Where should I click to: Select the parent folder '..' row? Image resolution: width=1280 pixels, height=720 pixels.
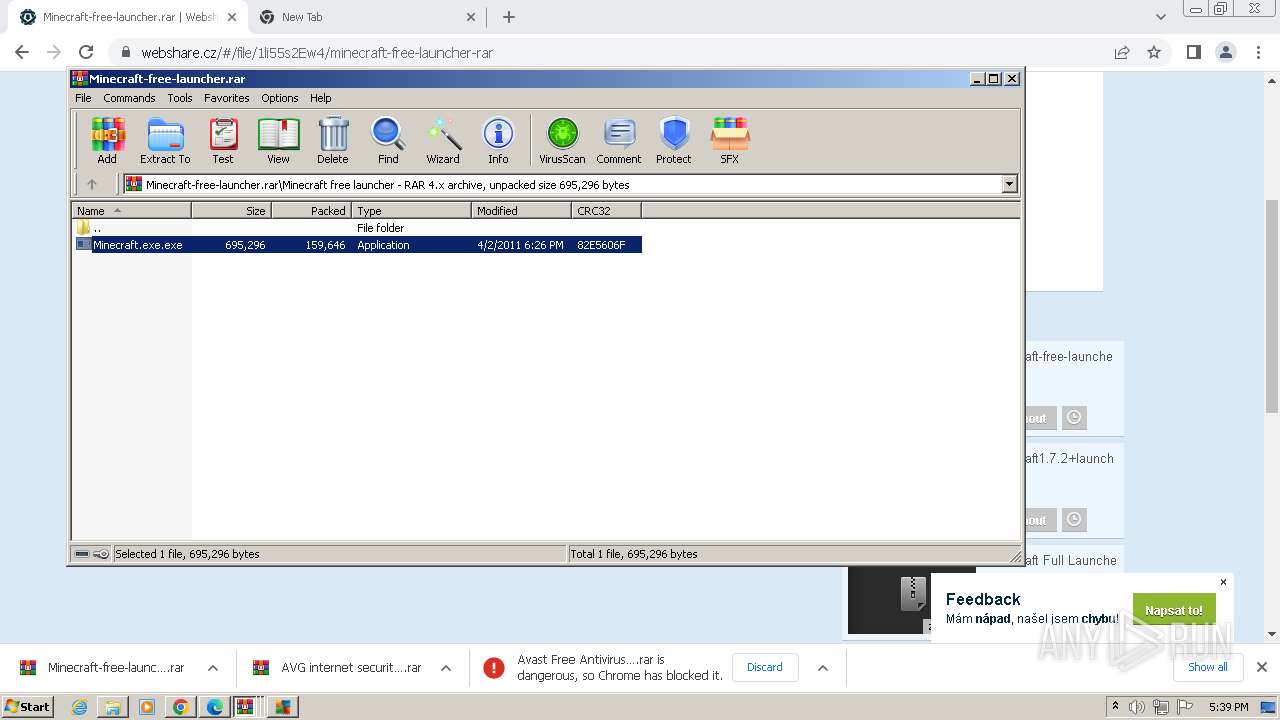point(358,228)
